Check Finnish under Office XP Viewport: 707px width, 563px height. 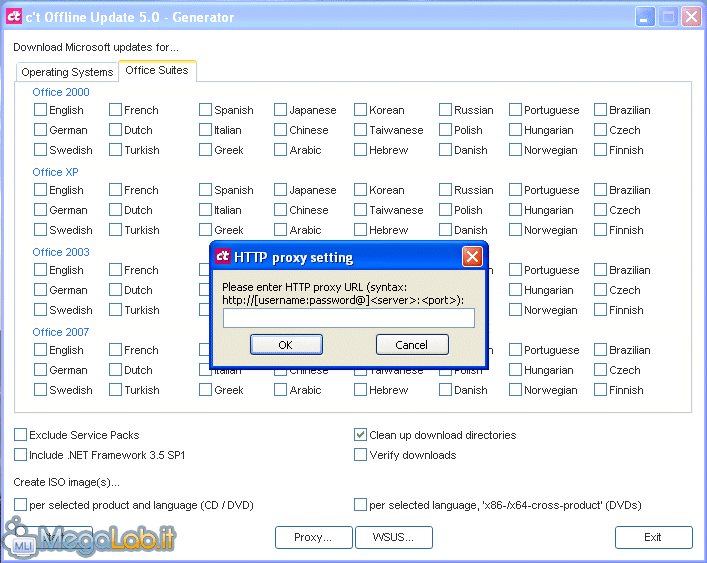(600, 229)
